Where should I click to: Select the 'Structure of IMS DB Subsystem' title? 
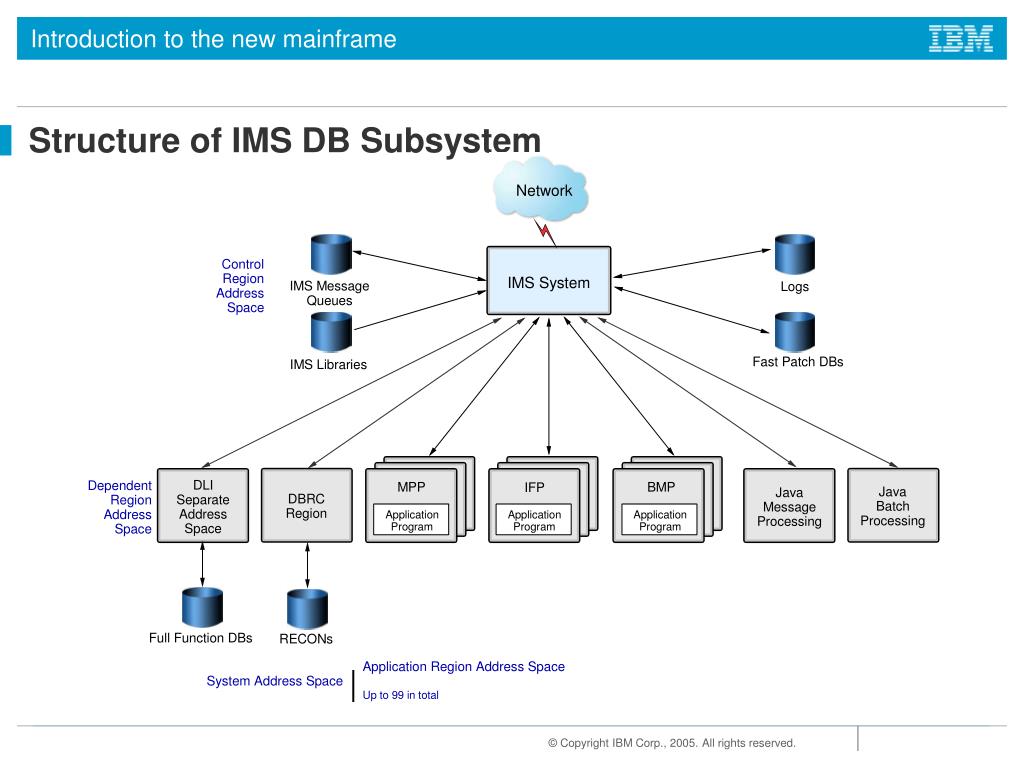285,140
